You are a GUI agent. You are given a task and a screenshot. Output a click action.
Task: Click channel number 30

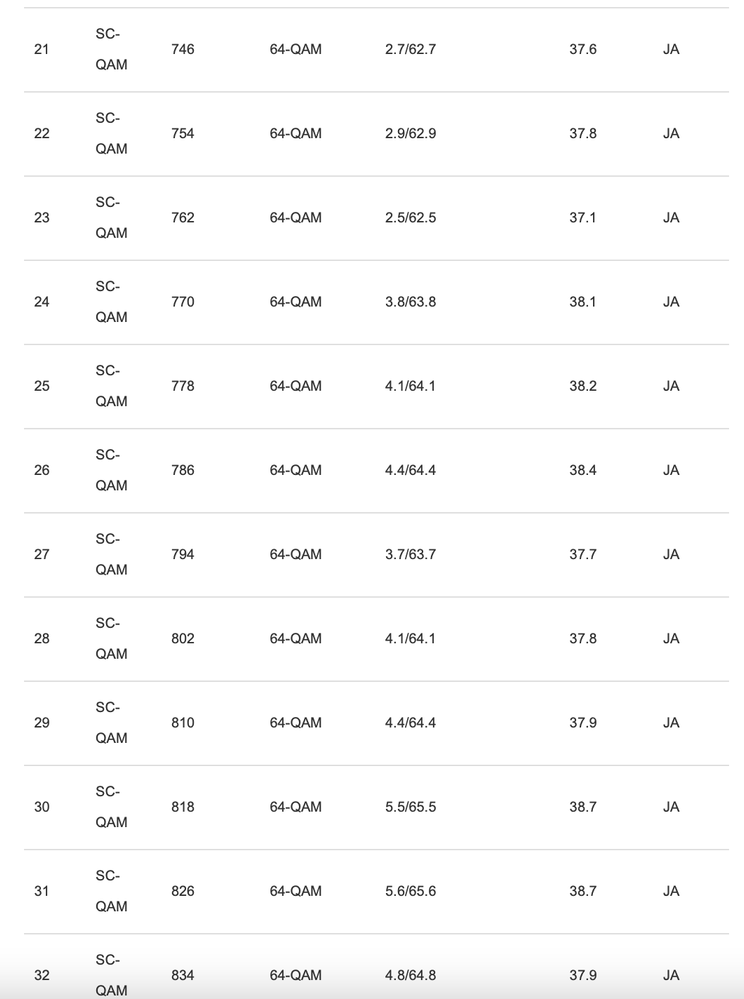coord(41,806)
